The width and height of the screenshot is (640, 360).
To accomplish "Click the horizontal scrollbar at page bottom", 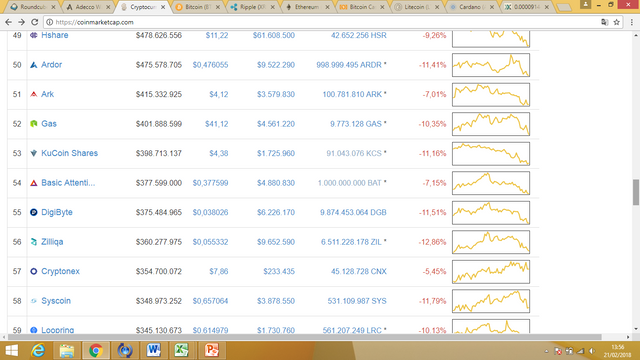I will pos(304,337).
